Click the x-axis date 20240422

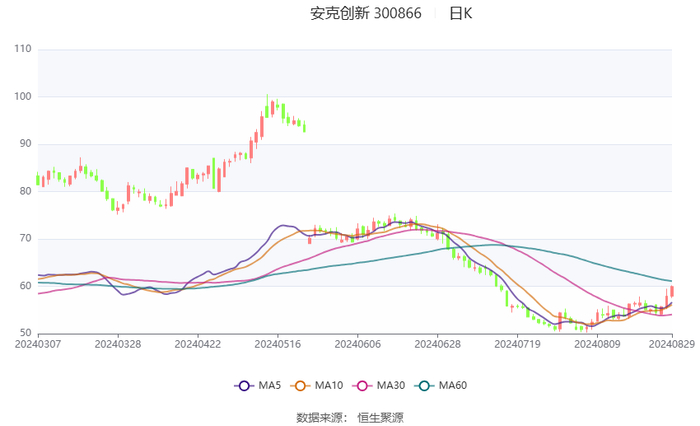coord(198,344)
